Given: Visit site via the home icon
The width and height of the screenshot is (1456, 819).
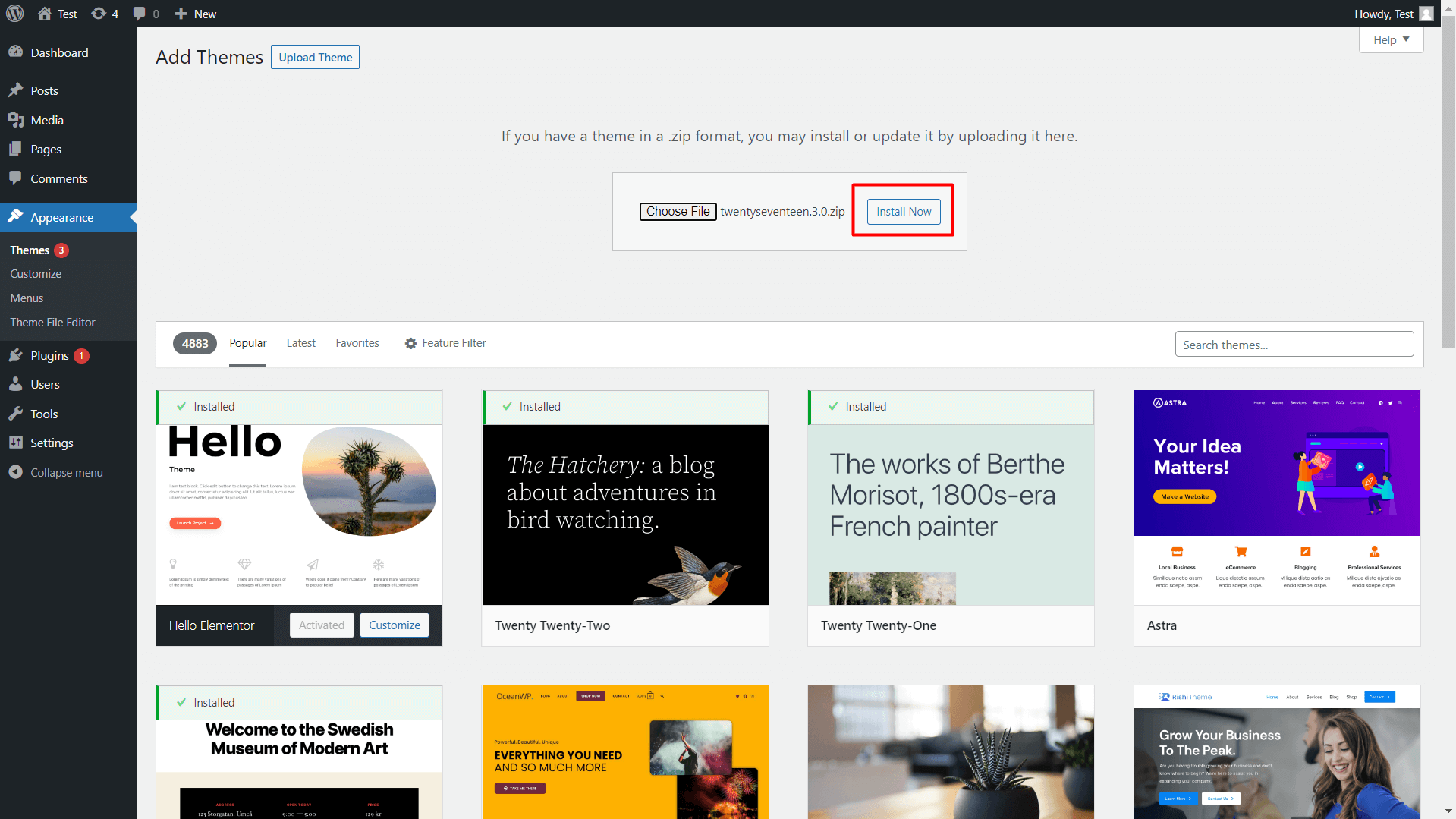Looking at the screenshot, I should coord(45,14).
